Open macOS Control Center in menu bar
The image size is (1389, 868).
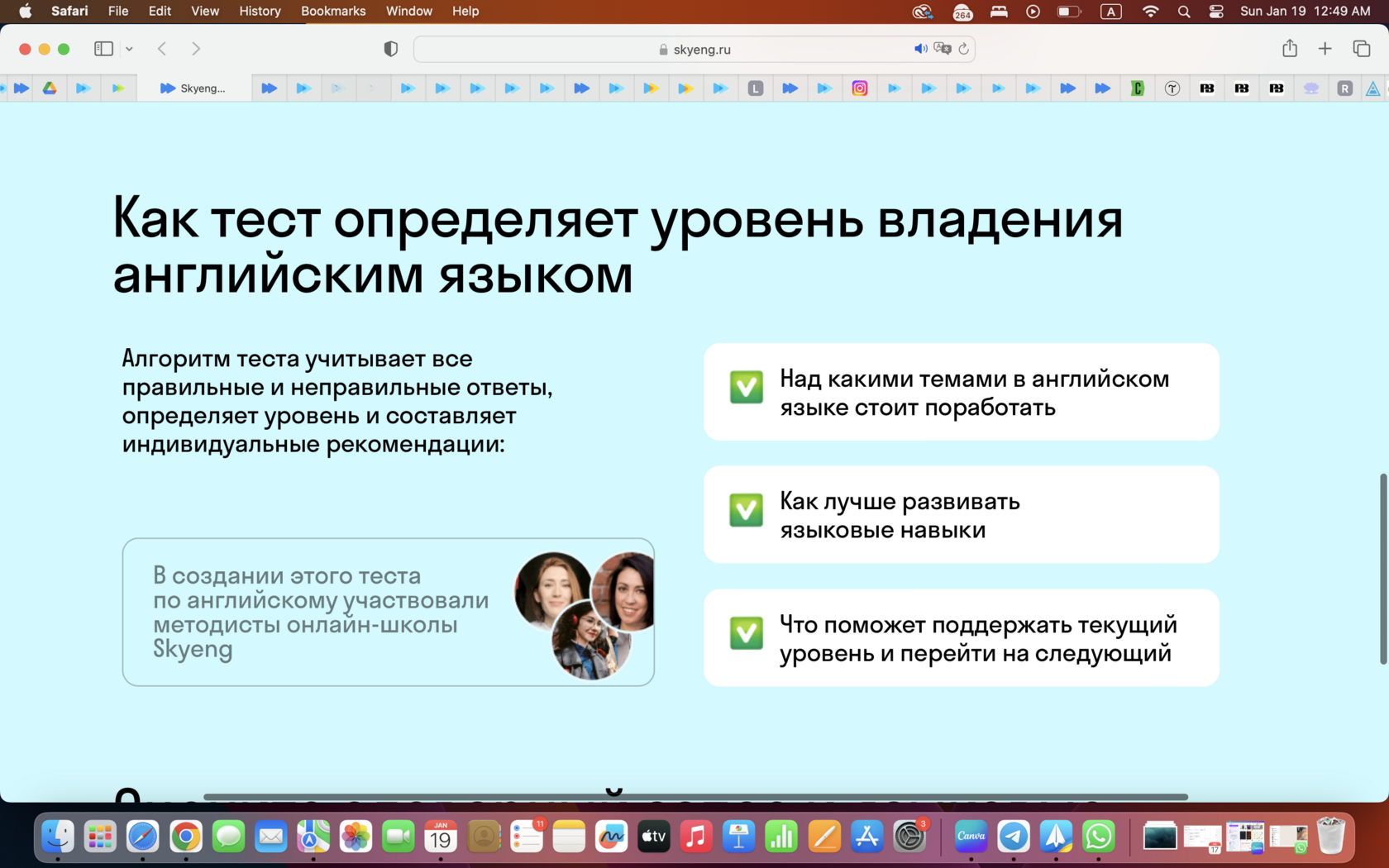coord(1216,11)
